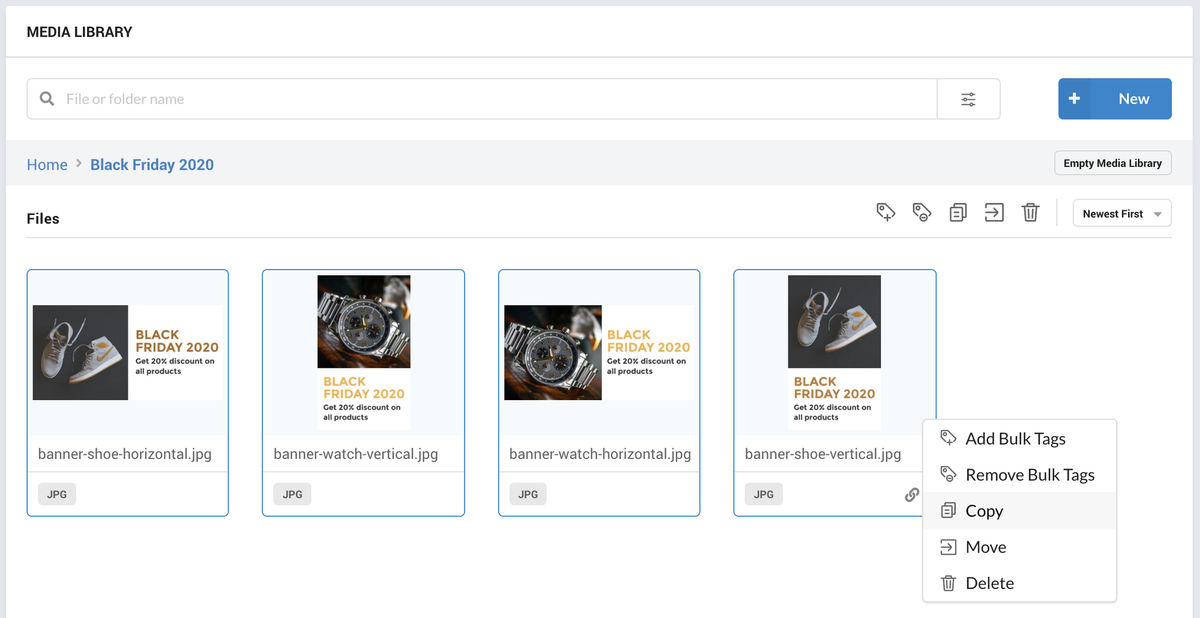Click Remove Bulk Tags menu entry
The width and height of the screenshot is (1200, 618).
coord(1029,474)
